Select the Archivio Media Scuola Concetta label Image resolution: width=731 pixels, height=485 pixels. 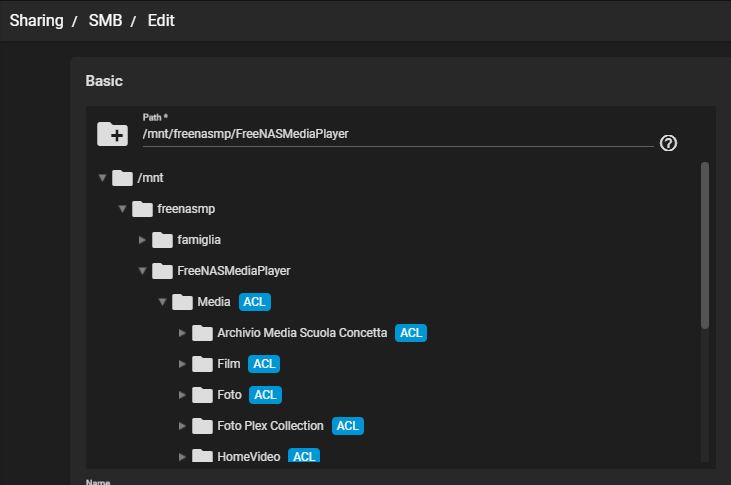[302, 333]
